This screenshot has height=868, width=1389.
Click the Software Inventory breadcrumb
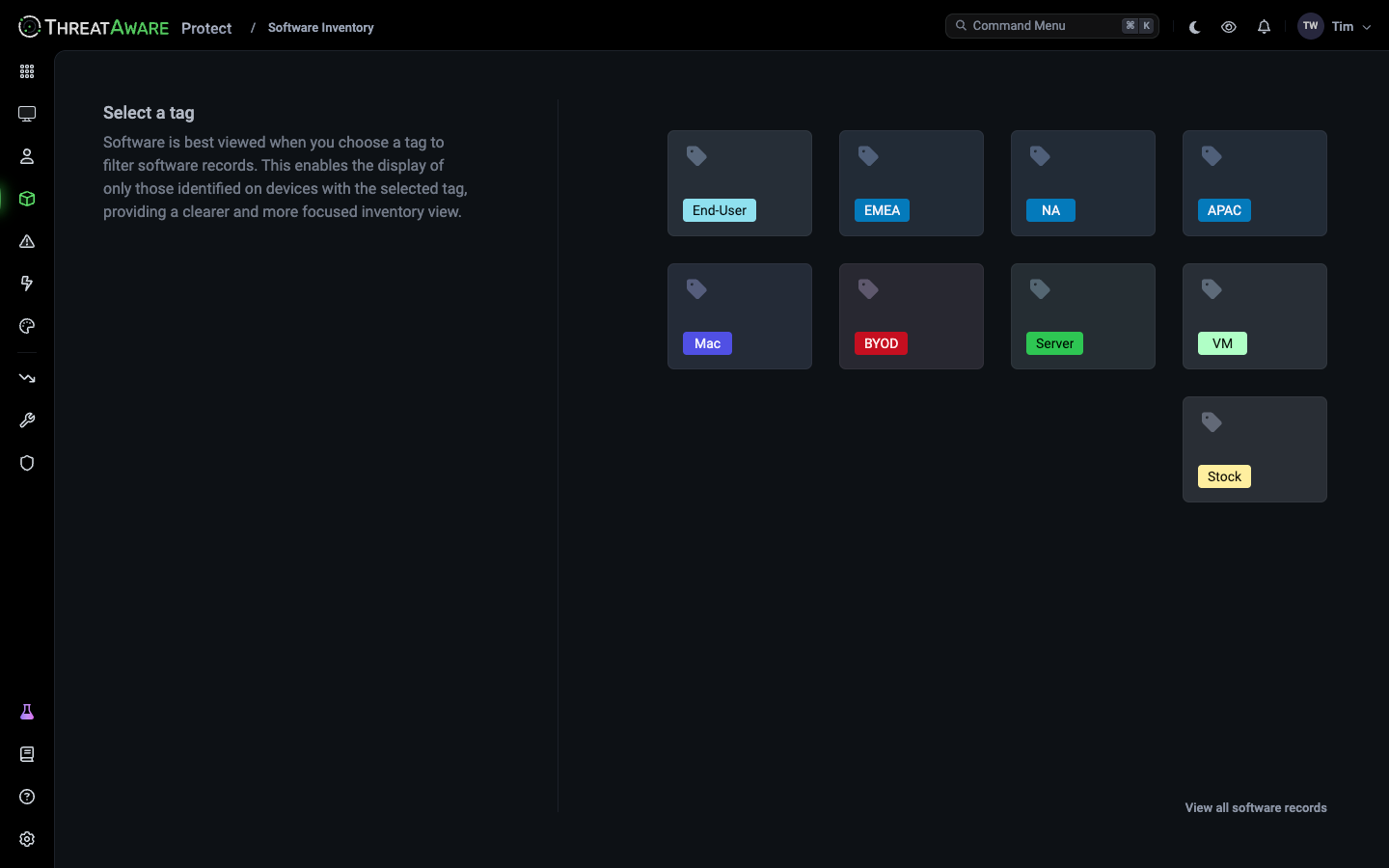coord(321,28)
